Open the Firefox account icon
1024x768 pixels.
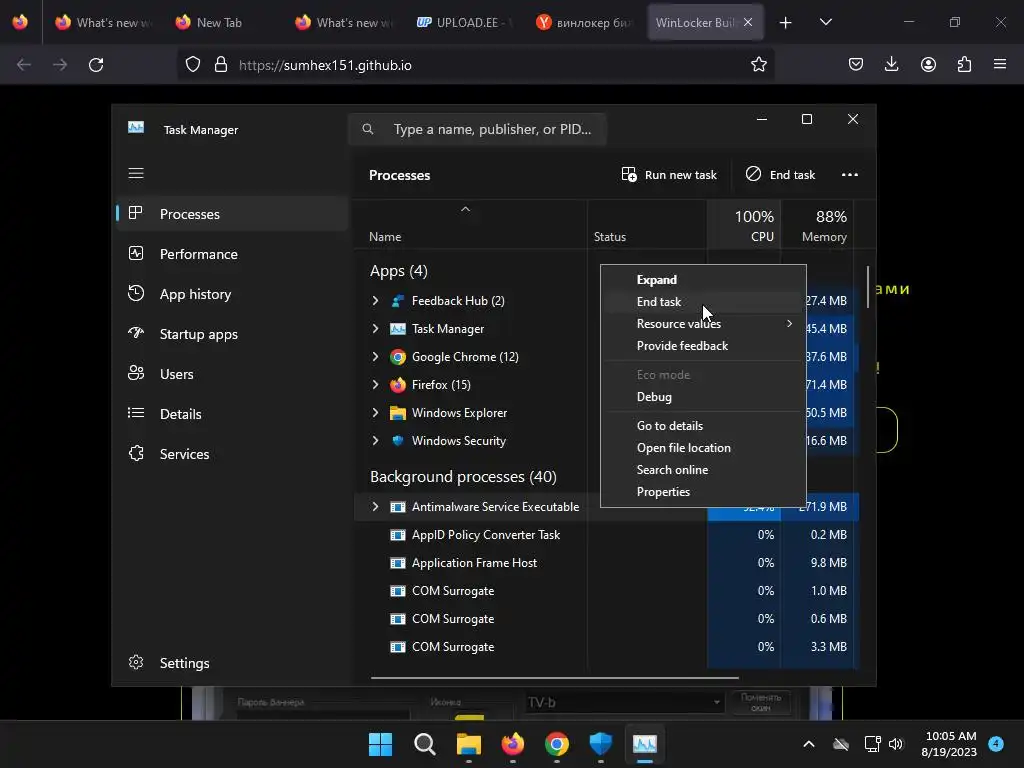[x=928, y=64]
